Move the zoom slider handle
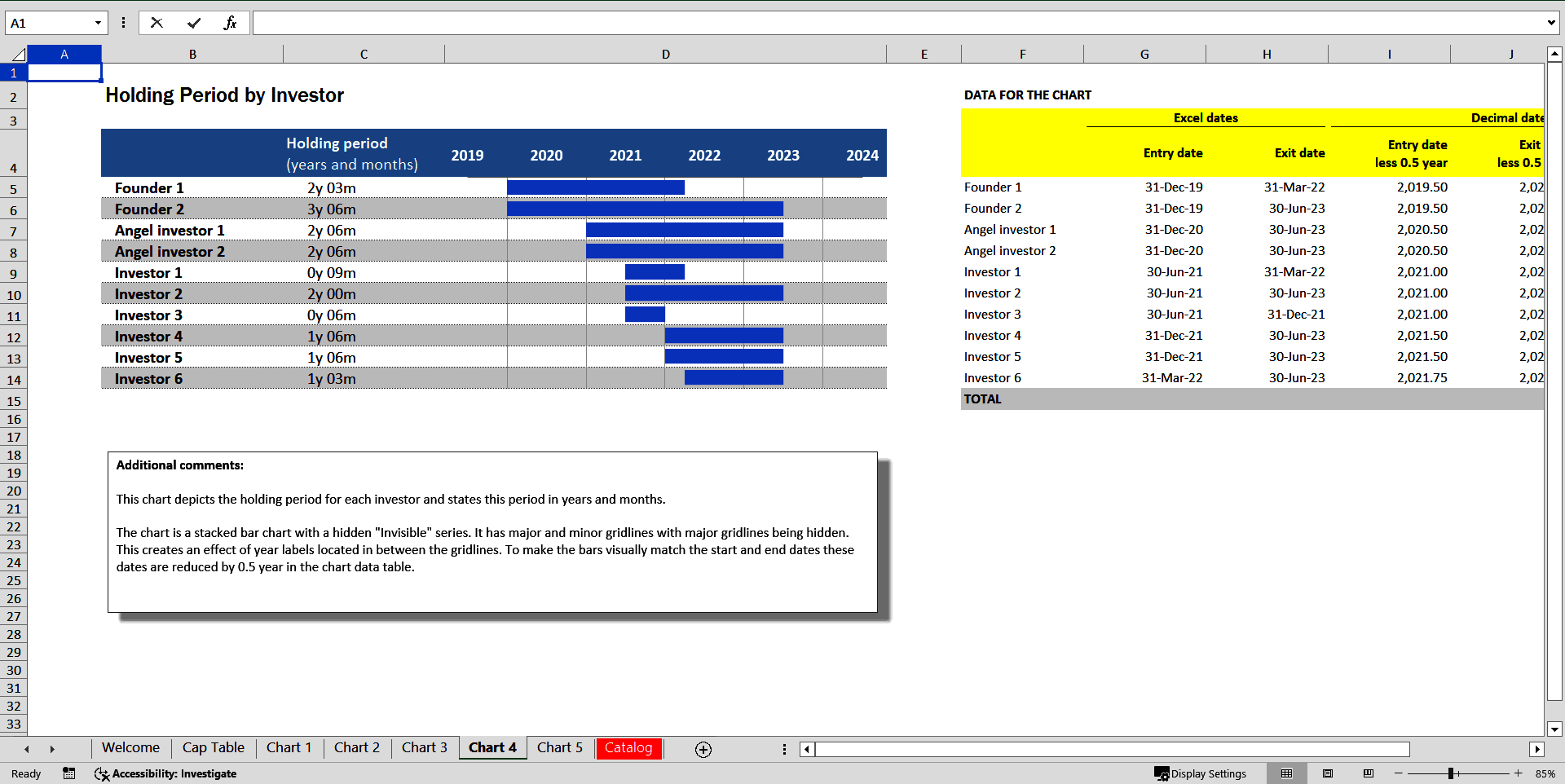1565x784 pixels. tap(1451, 773)
